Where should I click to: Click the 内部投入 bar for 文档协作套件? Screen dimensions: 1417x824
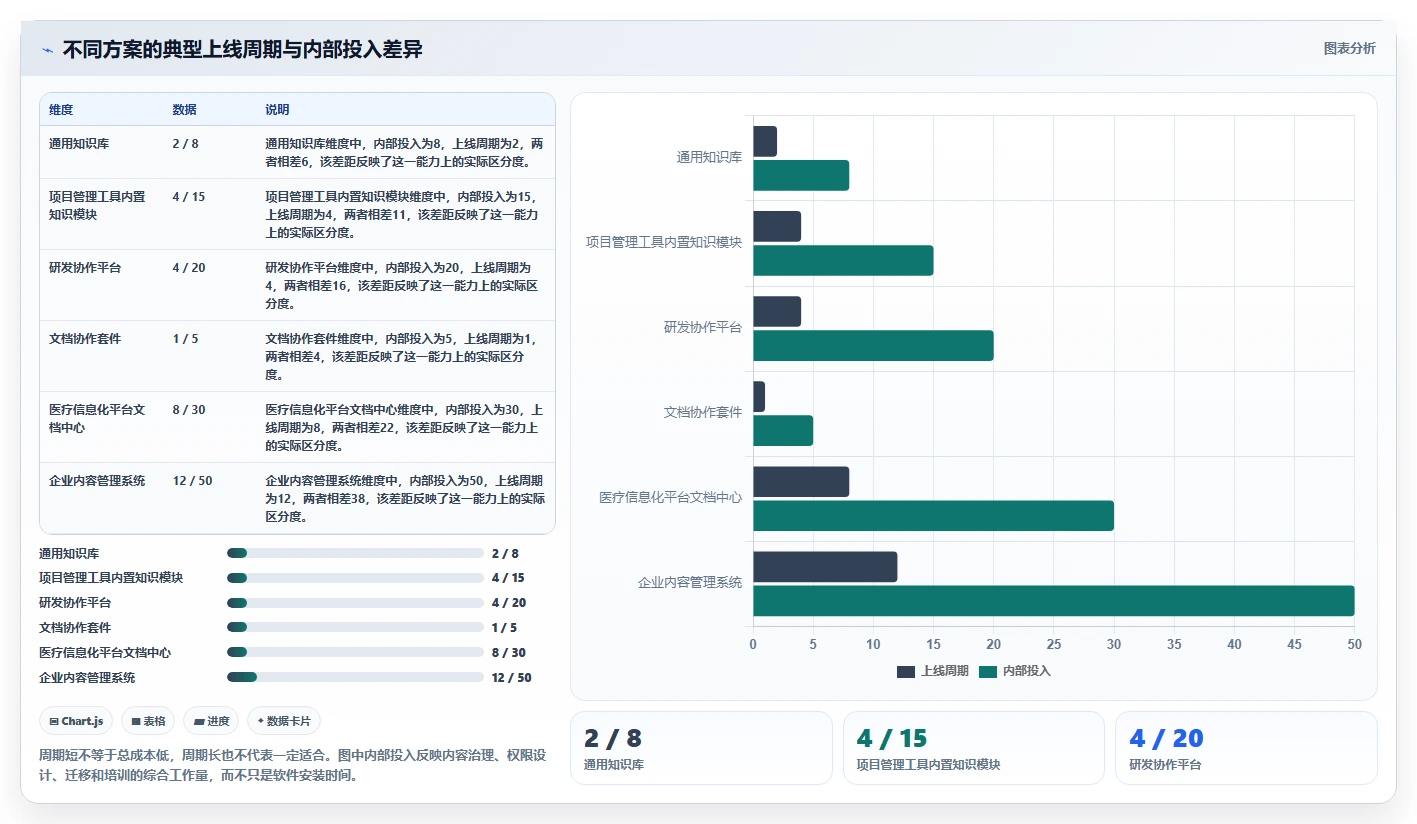tap(783, 430)
